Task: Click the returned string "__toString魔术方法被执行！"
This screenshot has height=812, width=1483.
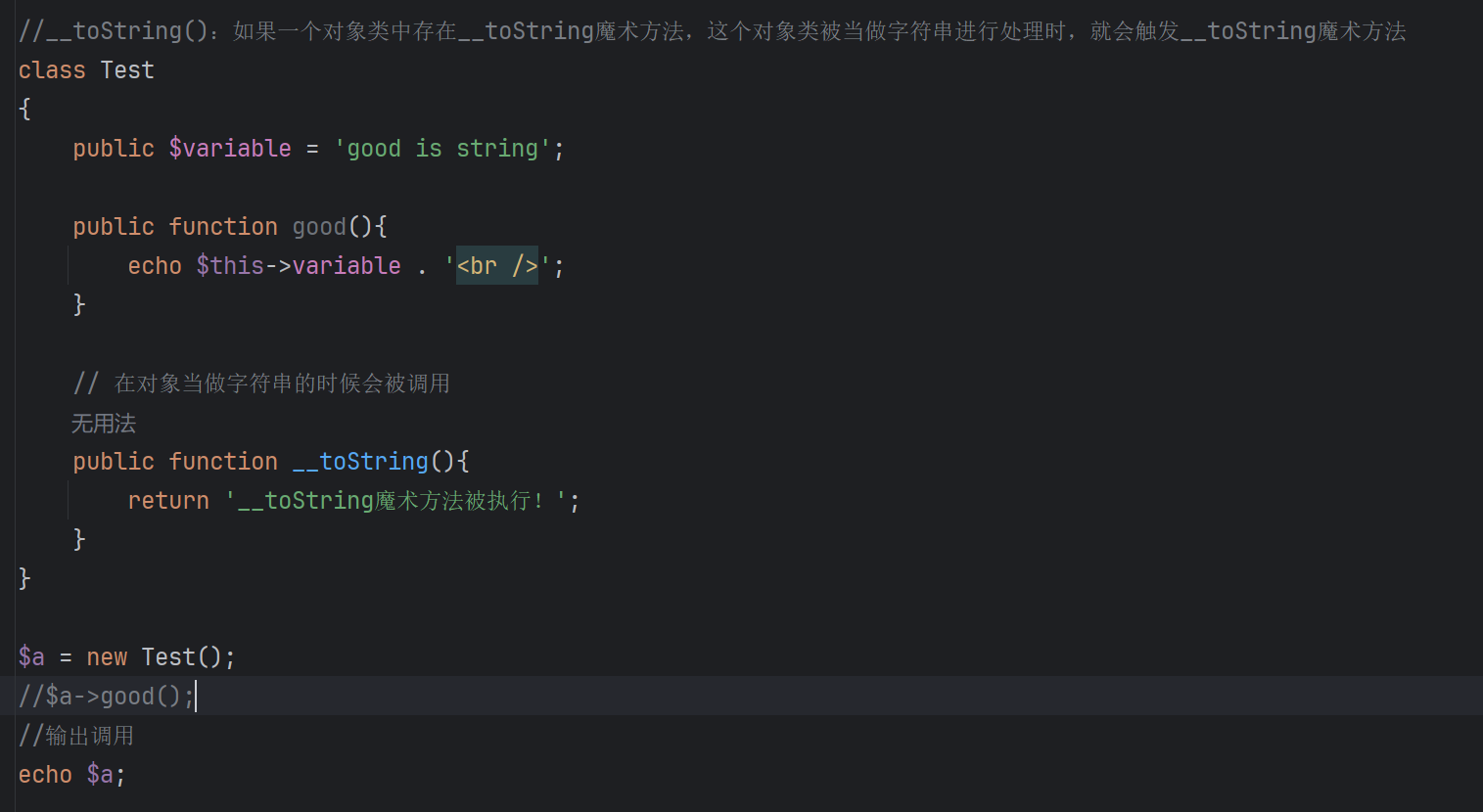Action: (x=395, y=501)
